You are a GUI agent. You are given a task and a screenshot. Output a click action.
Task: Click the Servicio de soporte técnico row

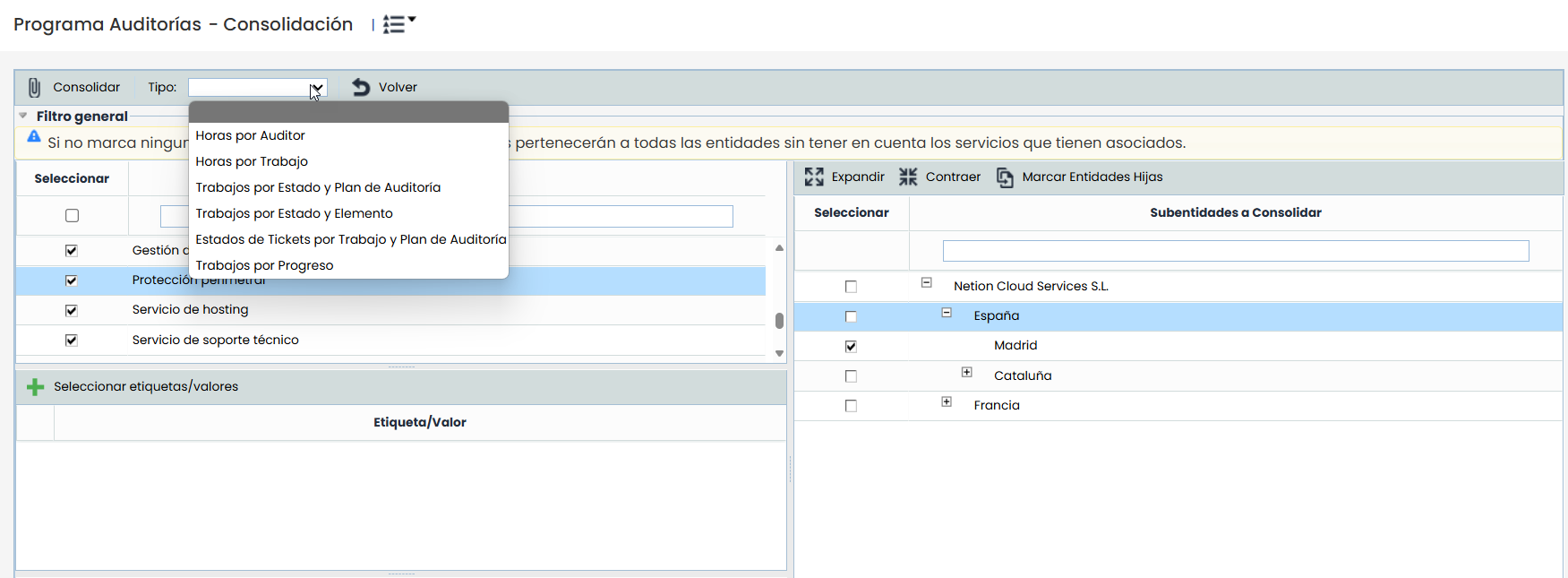(216, 340)
